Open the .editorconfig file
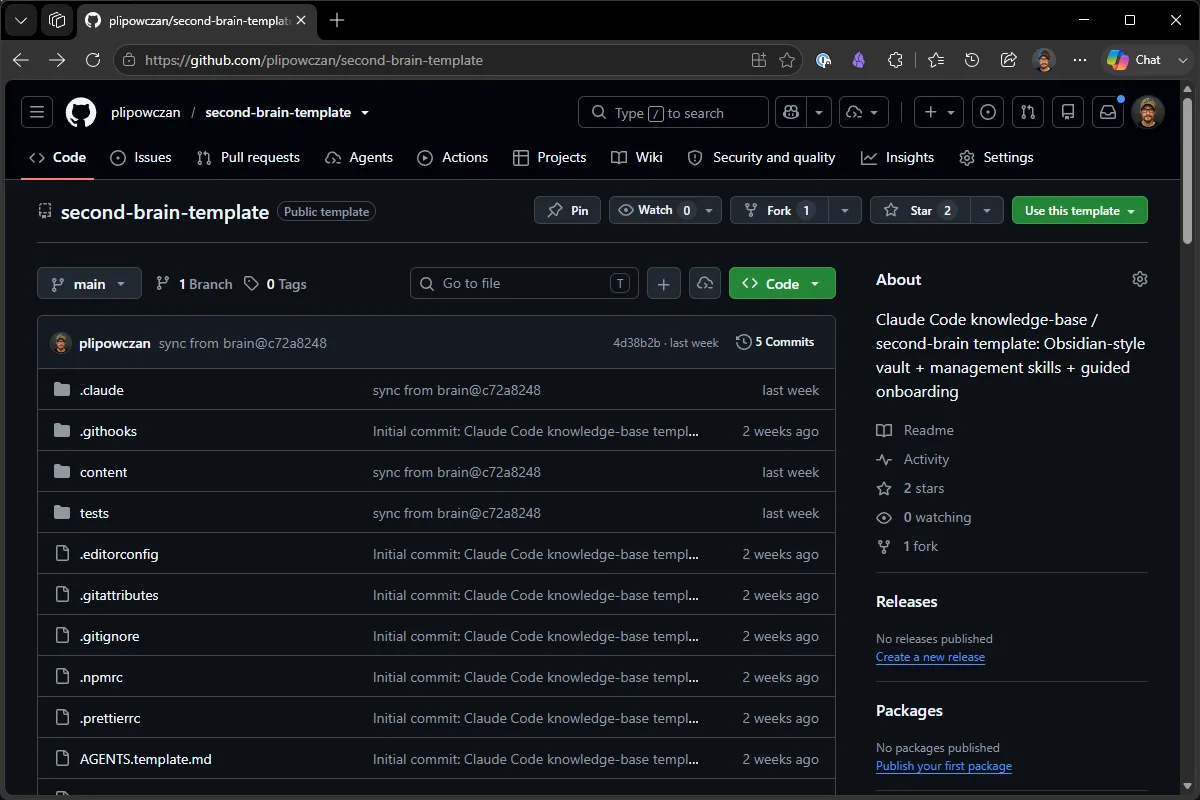Image resolution: width=1200 pixels, height=800 pixels. point(119,554)
